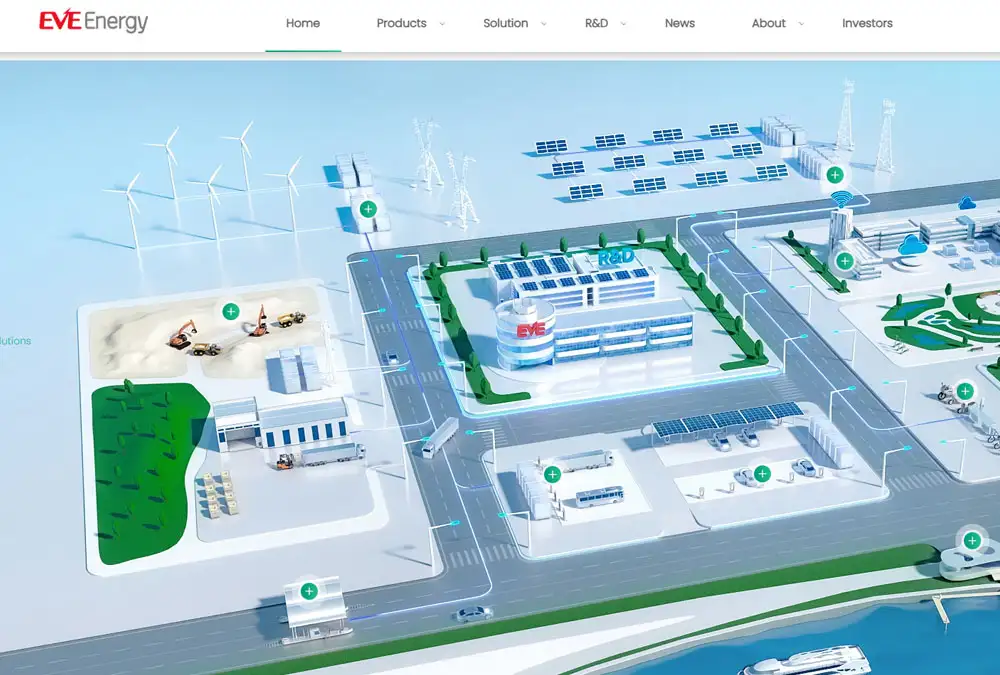Expand the R&D dropdown chevron
Image resolution: width=1000 pixels, height=675 pixels.
[x=624, y=24]
